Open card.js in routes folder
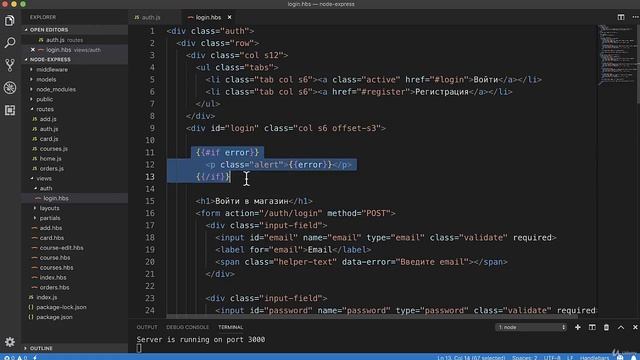Viewport: 640px width, 360px height. pyautogui.click(x=49, y=139)
